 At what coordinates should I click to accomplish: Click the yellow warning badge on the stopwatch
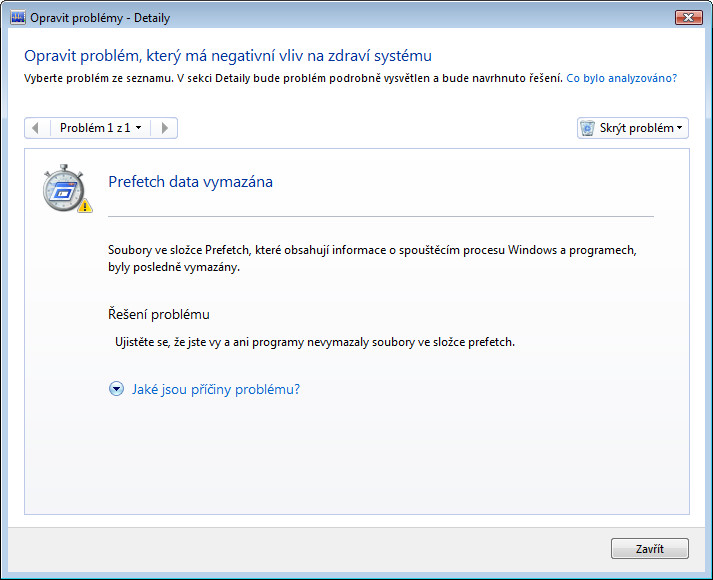pos(85,206)
